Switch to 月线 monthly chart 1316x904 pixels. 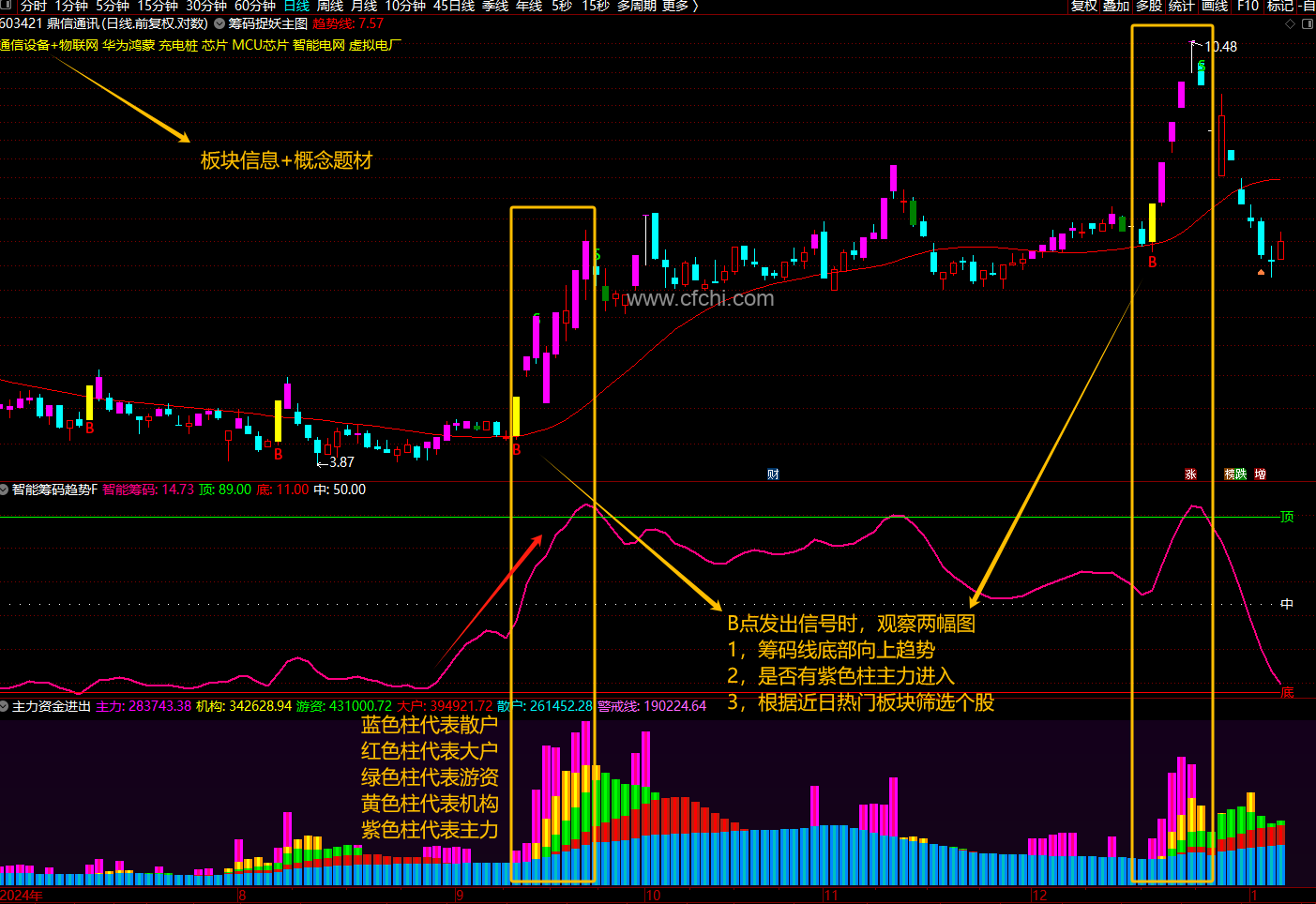[x=364, y=6]
